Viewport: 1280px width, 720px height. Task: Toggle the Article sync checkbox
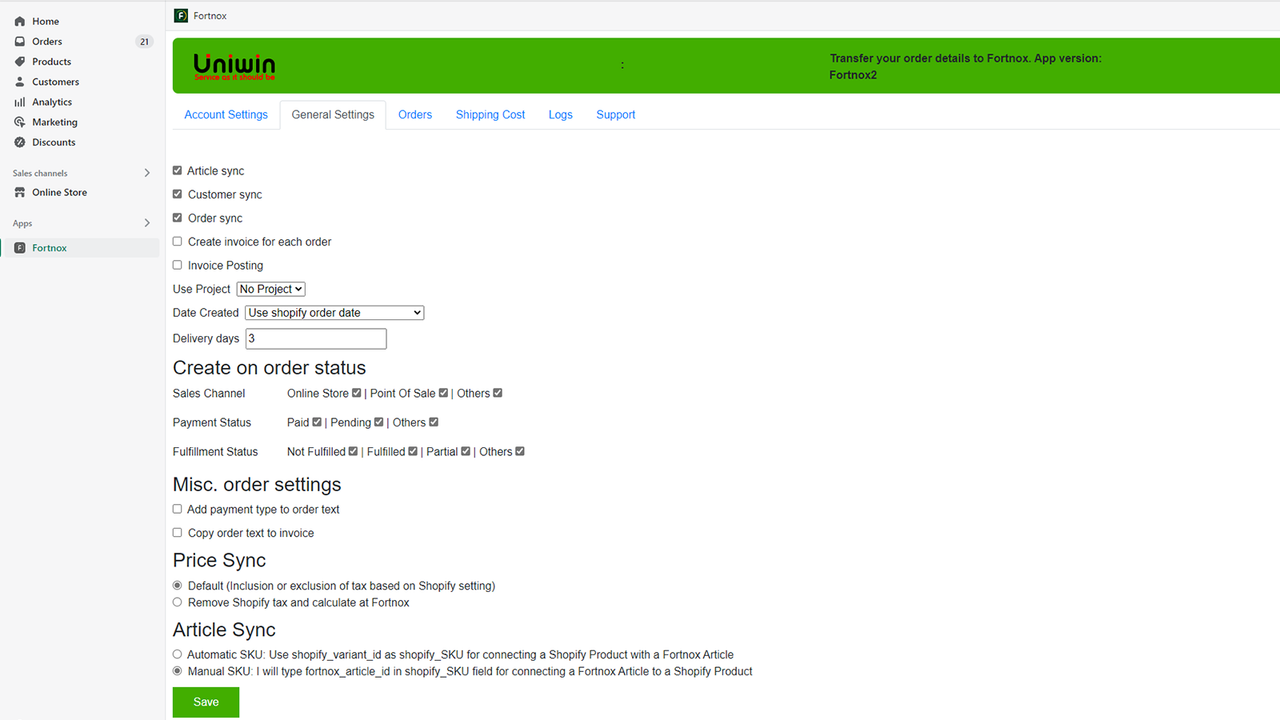click(177, 170)
